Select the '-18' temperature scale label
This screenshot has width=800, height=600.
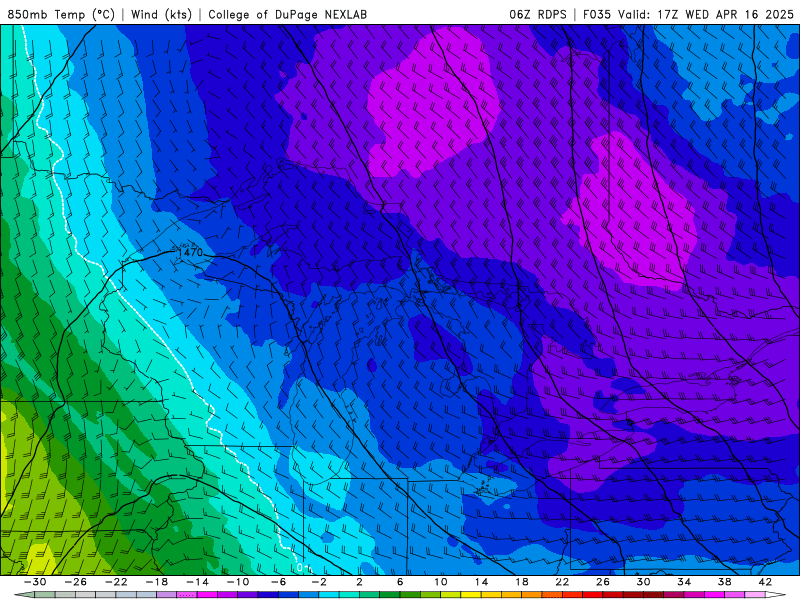point(157,582)
